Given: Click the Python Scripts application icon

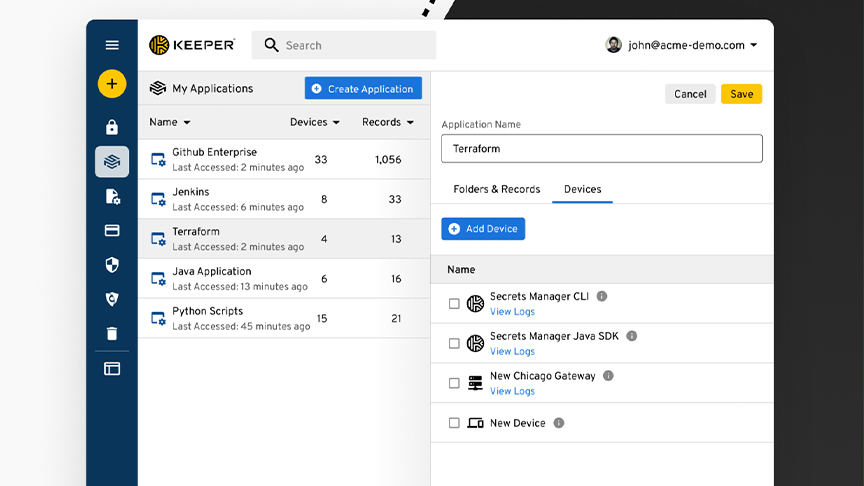Looking at the screenshot, I should pyautogui.click(x=158, y=318).
